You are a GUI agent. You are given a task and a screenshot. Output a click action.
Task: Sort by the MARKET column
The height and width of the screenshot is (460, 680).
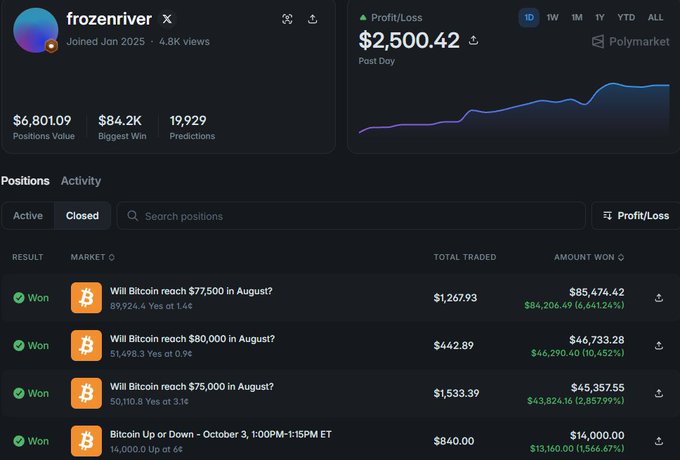click(x=92, y=257)
